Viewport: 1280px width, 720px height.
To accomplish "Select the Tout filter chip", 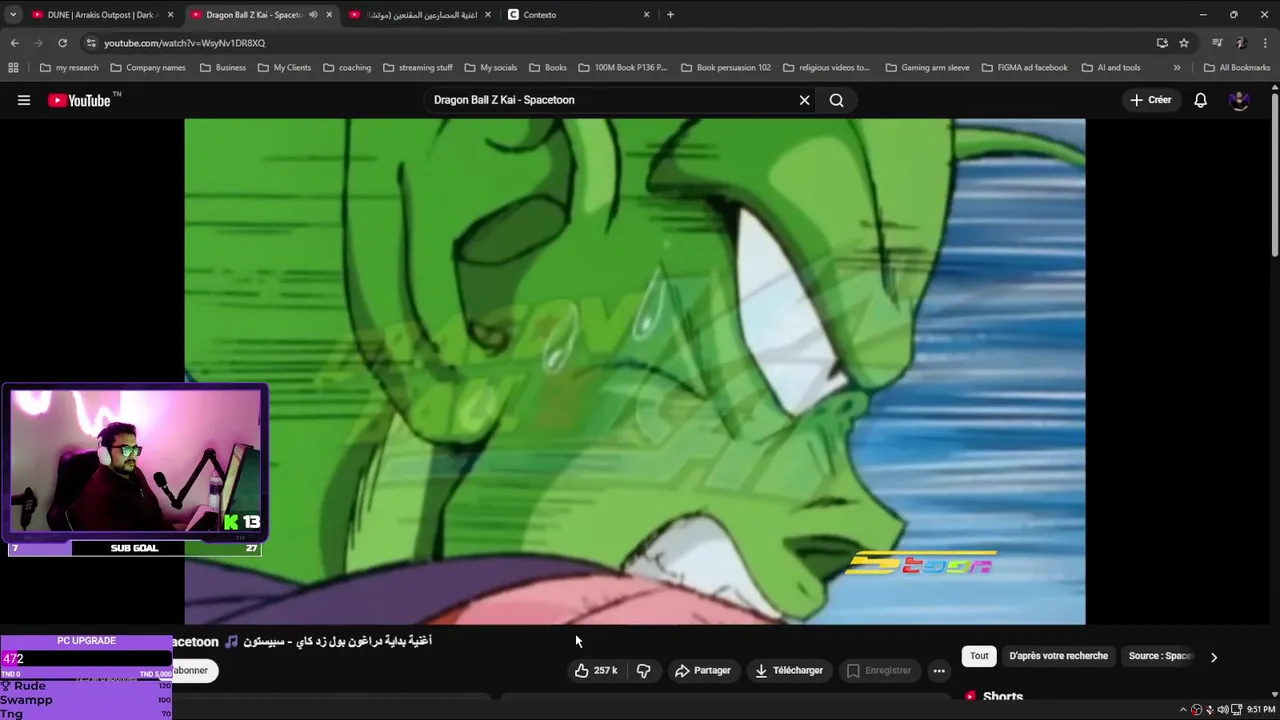I will pos(979,656).
